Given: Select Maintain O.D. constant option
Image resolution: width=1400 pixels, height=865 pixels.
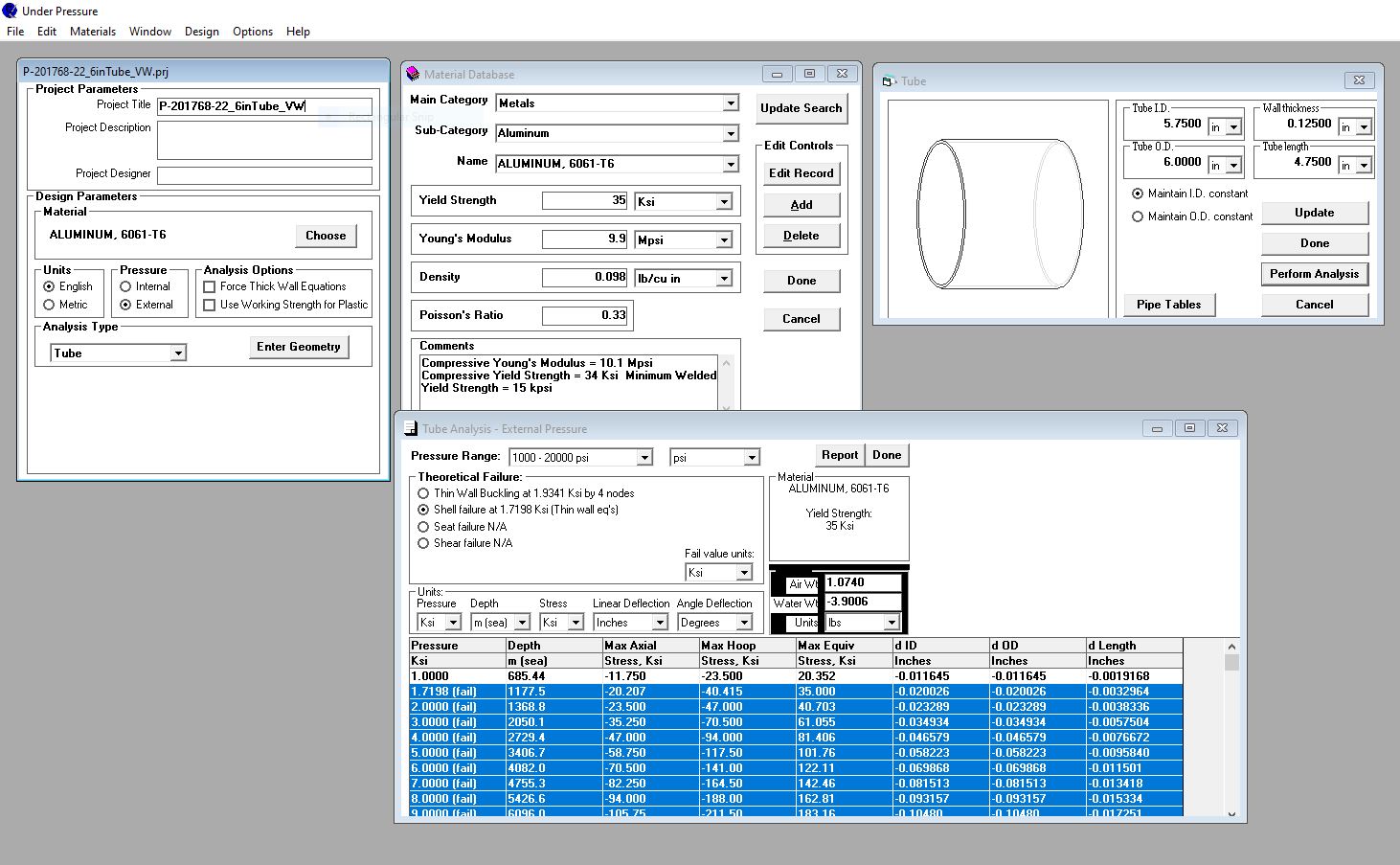Looking at the screenshot, I should (x=1138, y=216).
